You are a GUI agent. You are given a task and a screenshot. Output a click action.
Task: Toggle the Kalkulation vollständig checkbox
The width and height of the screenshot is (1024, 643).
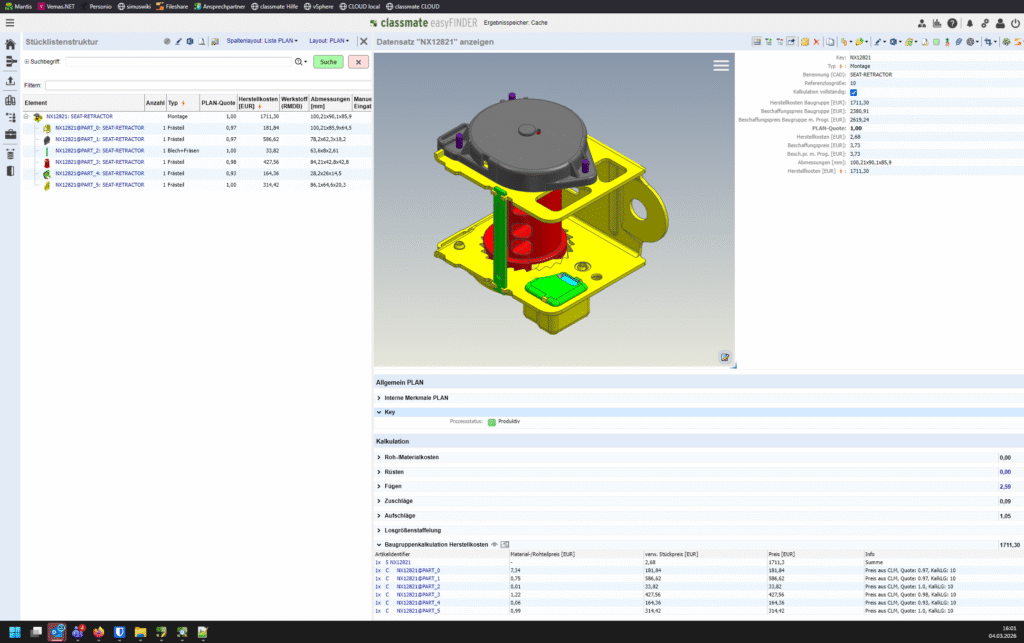[854, 92]
